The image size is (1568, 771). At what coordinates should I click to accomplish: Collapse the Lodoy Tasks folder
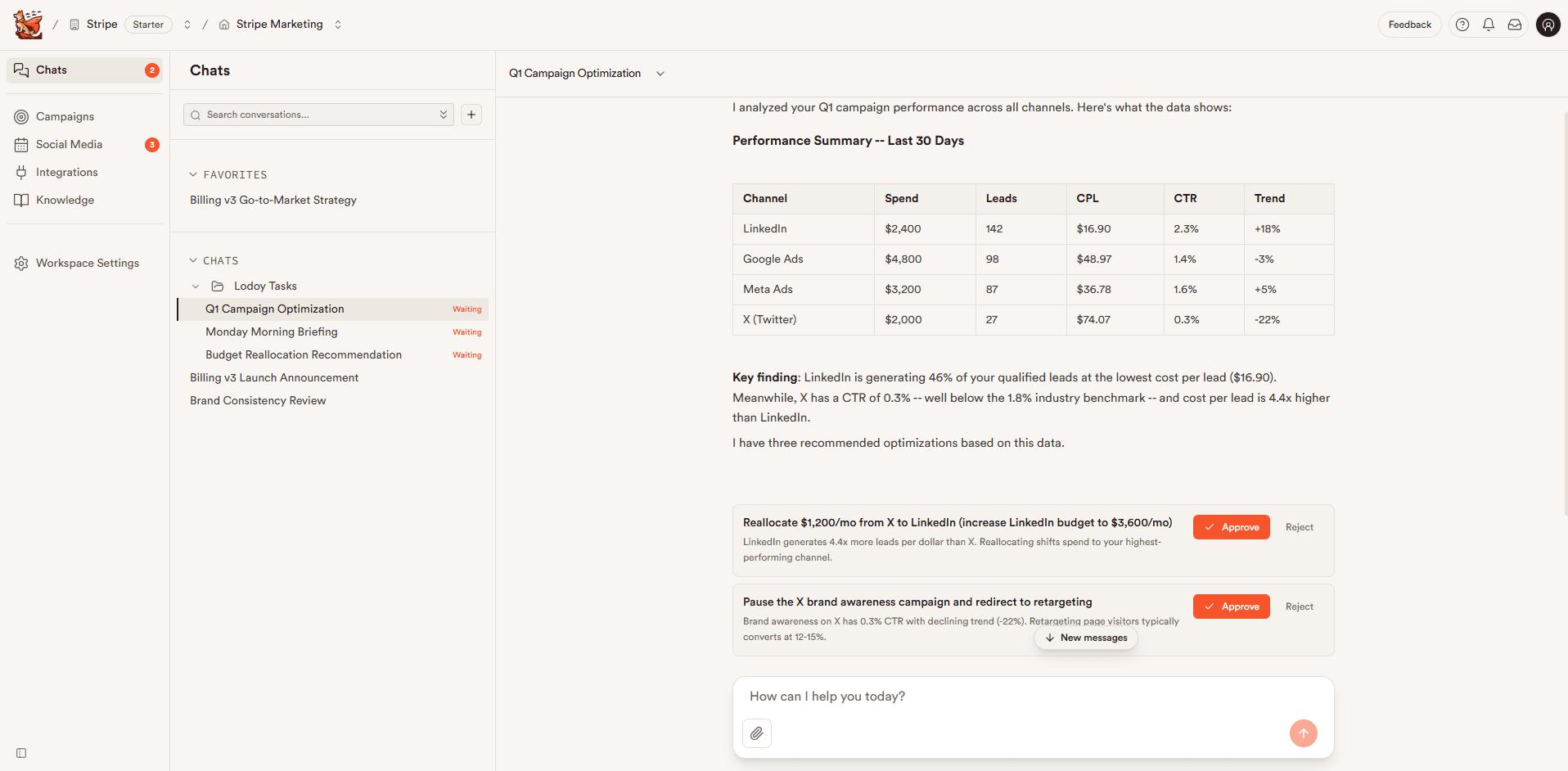pyautogui.click(x=196, y=286)
